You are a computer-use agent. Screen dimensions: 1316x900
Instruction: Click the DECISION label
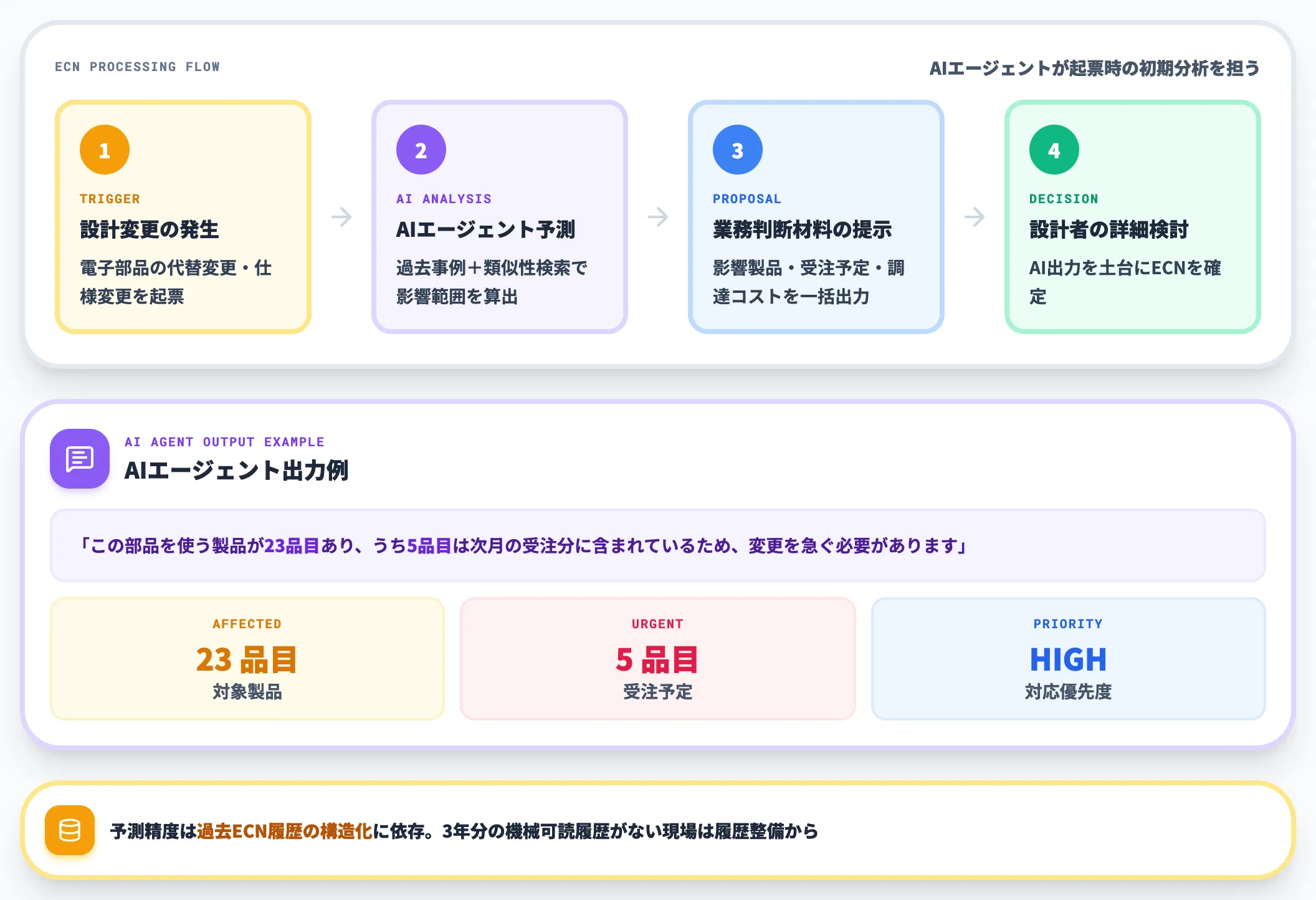(x=1064, y=199)
